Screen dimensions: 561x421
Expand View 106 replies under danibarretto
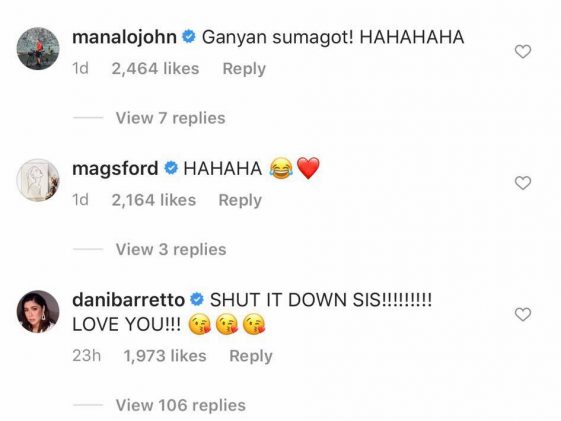181,405
